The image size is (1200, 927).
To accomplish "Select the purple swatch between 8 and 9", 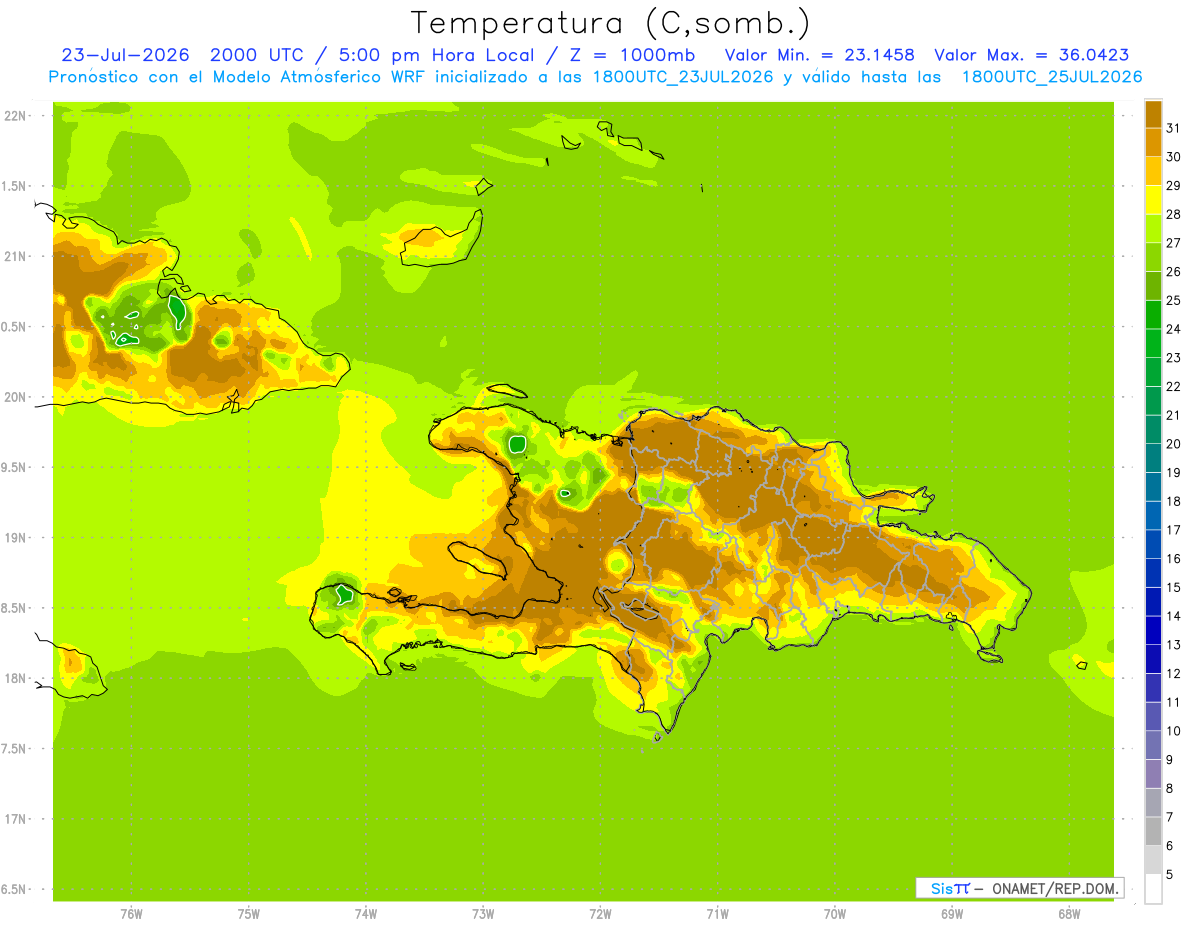I will [x=1153, y=774].
